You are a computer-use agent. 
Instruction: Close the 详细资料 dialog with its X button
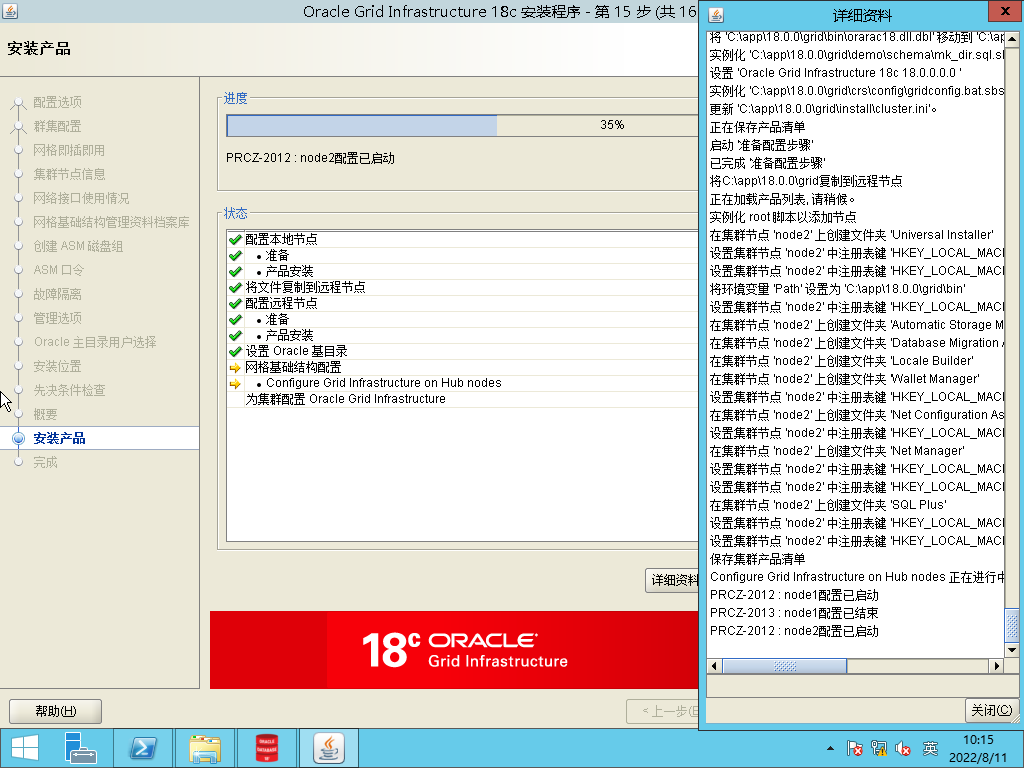(1005, 10)
